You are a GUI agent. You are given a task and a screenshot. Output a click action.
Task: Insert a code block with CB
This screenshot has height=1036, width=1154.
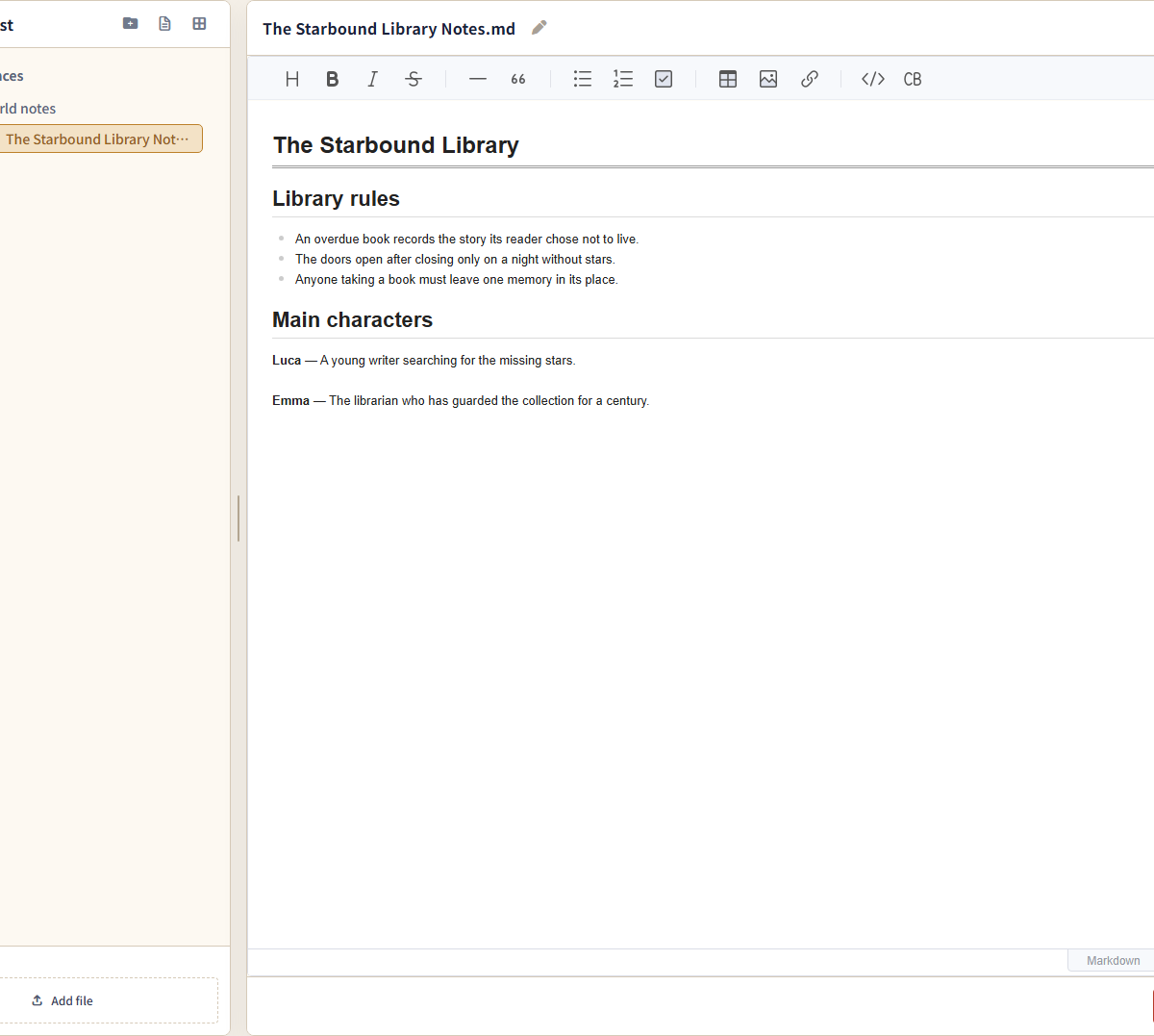click(913, 79)
